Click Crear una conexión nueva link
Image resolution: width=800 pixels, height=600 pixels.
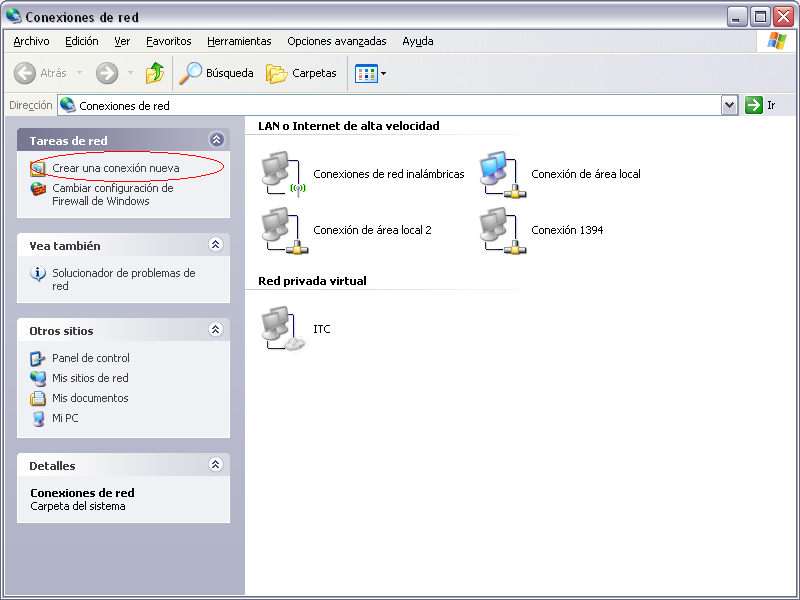(x=115, y=168)
